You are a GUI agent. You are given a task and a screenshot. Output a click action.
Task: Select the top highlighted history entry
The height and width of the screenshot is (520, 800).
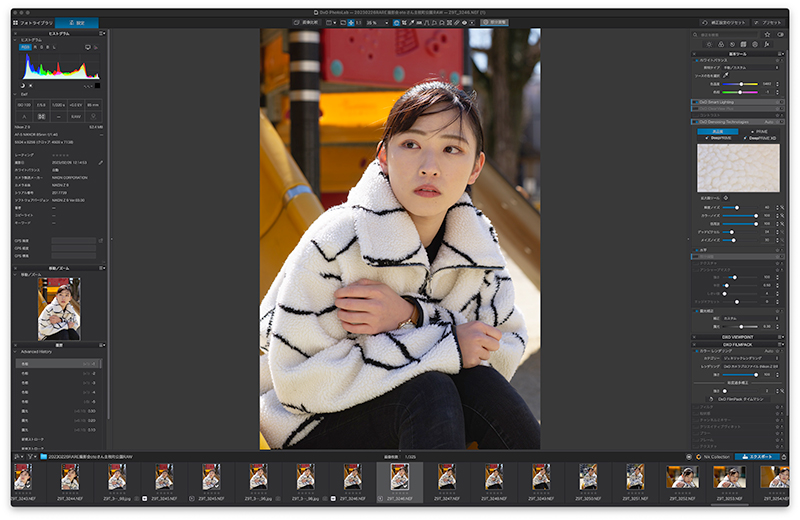[x=58, y=364]
